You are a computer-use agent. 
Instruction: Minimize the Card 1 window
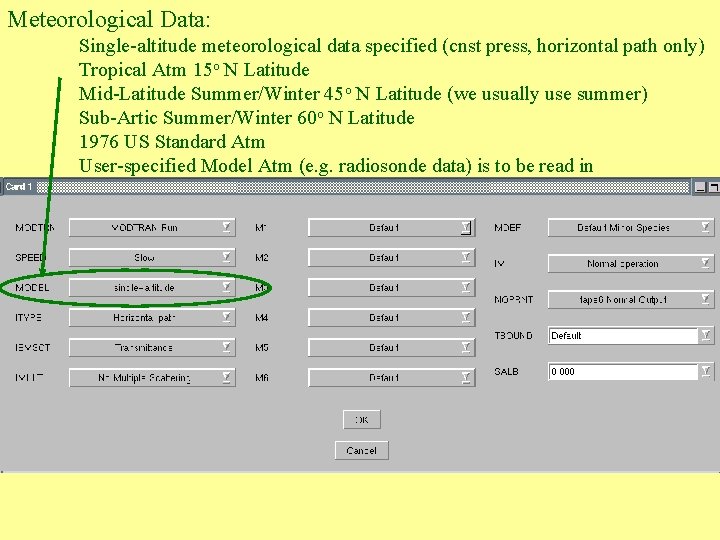click(700, 187)
